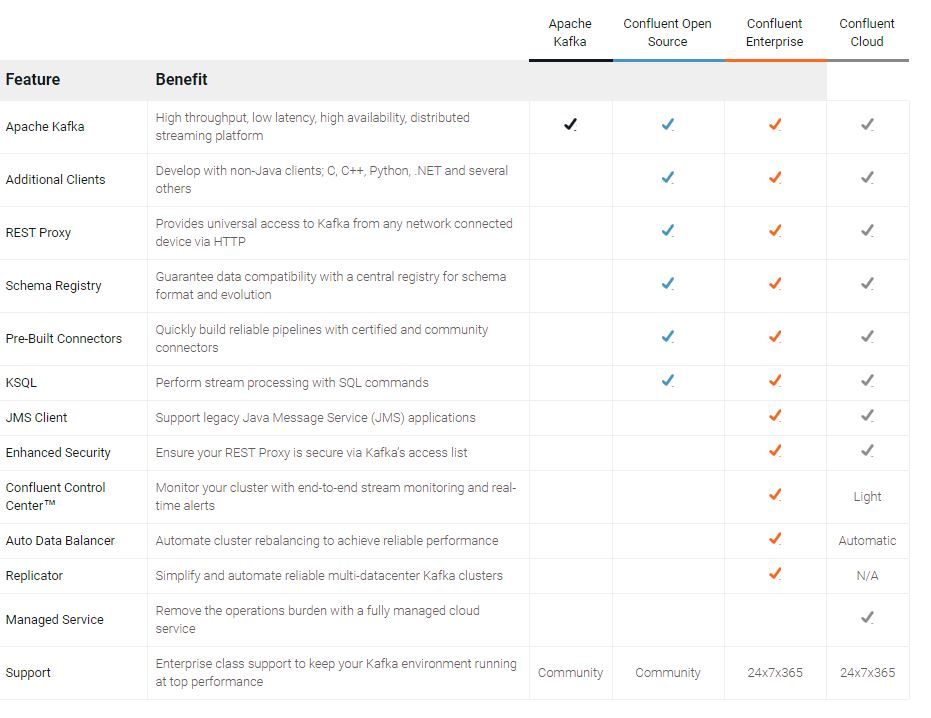The height and width of the screenshot is (718, 931).
Task: Click the 24x7x365 support under Confluent Enterprise
Action: click(774, 672)
